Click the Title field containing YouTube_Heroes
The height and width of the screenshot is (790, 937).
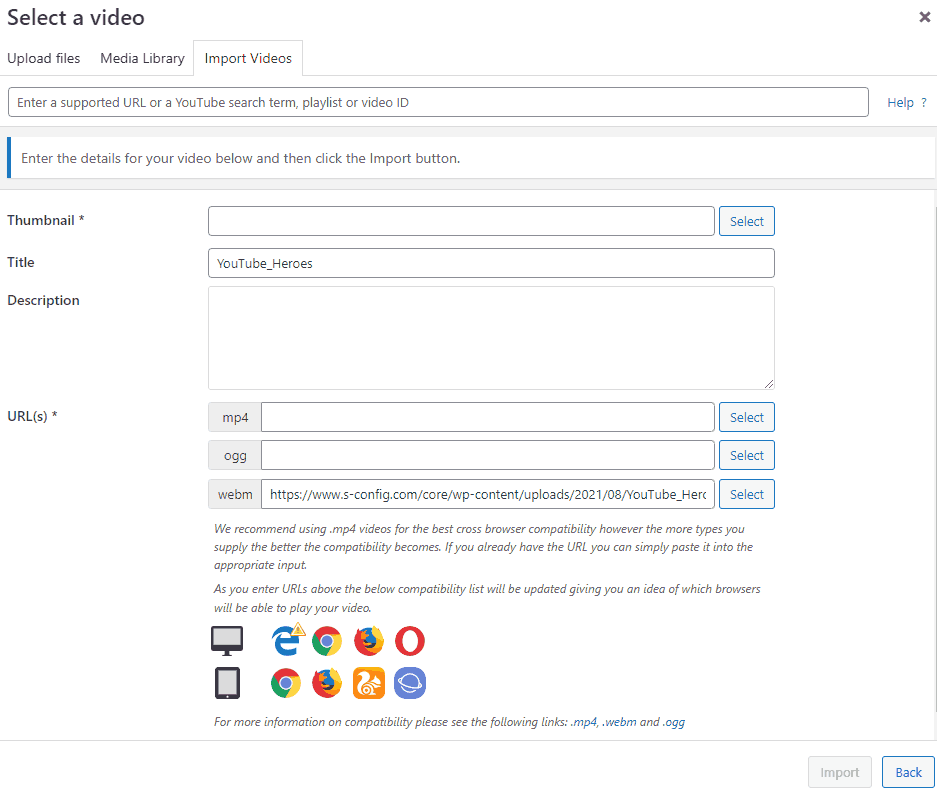click(491, 263)
